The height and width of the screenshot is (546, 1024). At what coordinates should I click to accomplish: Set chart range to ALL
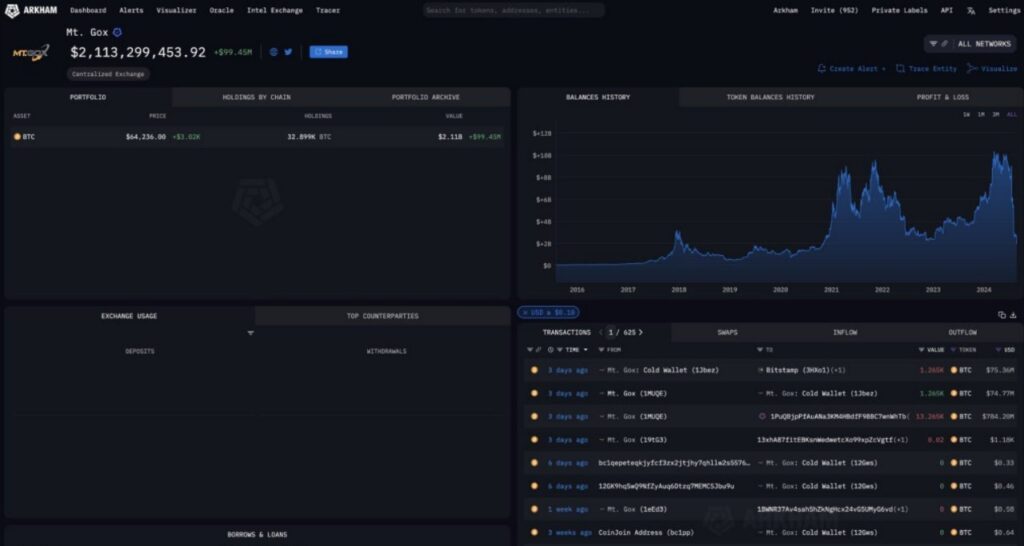1012,115
